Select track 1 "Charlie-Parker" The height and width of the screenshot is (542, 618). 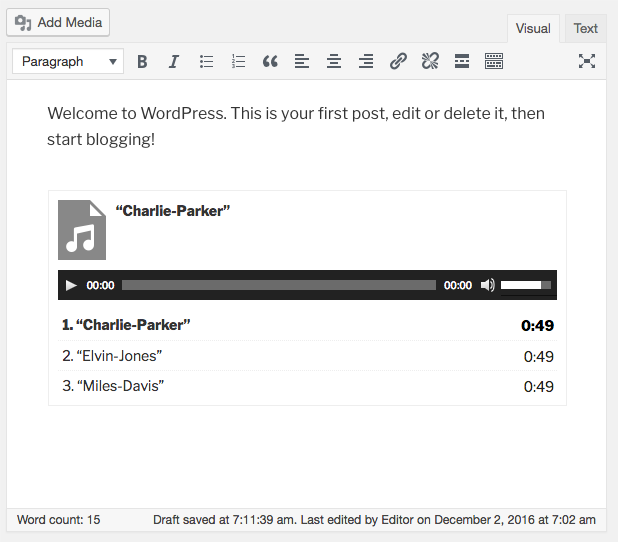126,325
